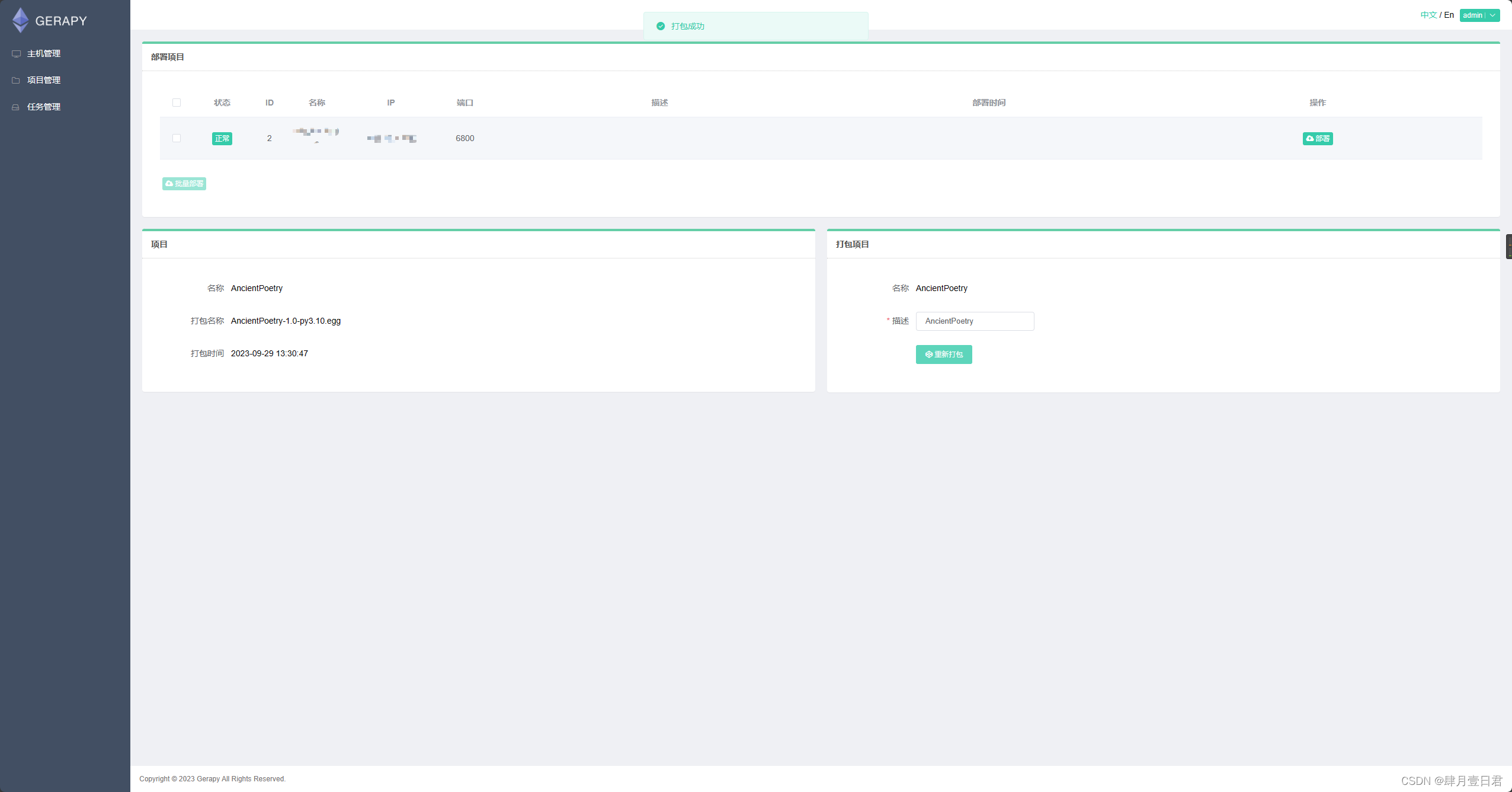The height and width of the screenshot is (792, 1512).
Task: Click the 部署 deploy button in row
Action: tap(1318, 139)
